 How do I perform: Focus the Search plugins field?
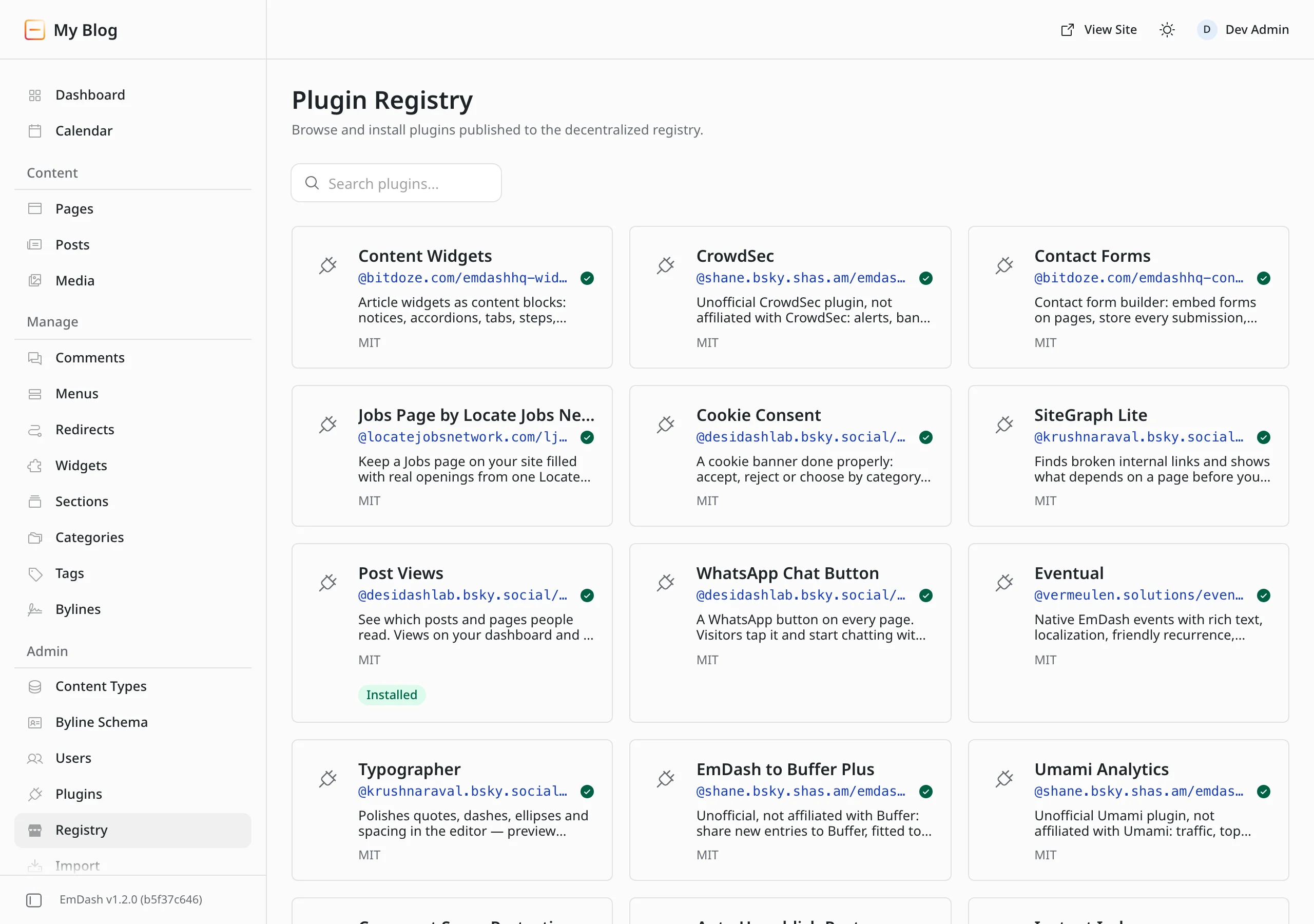(396, 183)
